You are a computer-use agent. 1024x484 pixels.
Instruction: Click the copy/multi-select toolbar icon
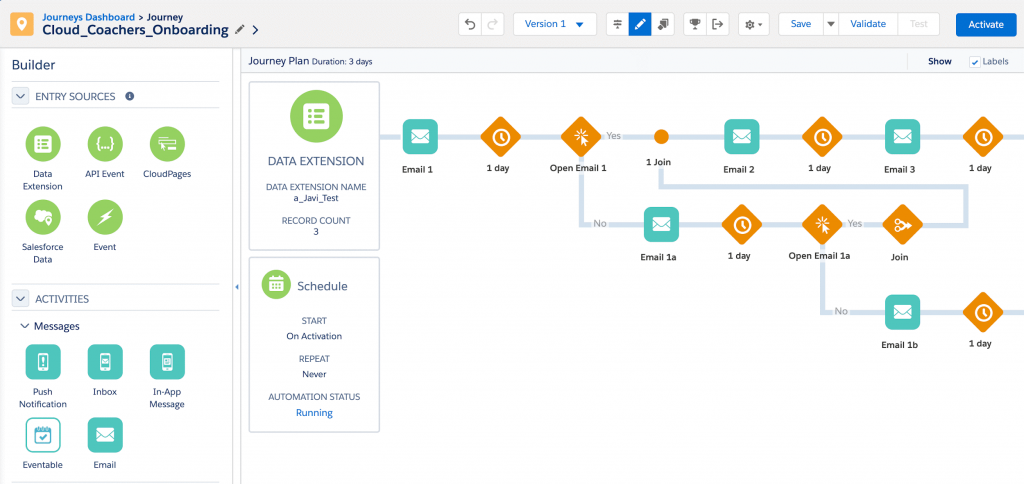[663, 24]
